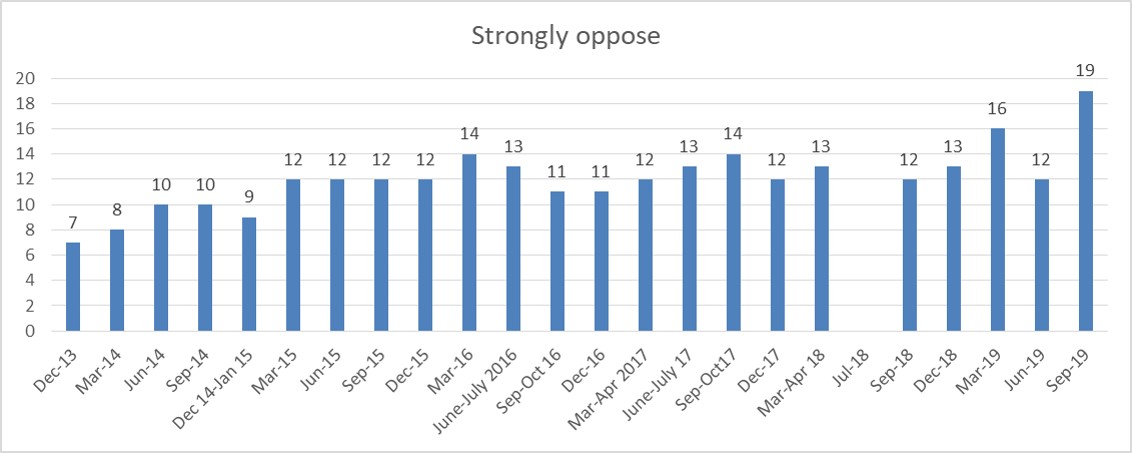Select the data label "16"
Viewport: 1132px width, 453px height.
point(997,109)
